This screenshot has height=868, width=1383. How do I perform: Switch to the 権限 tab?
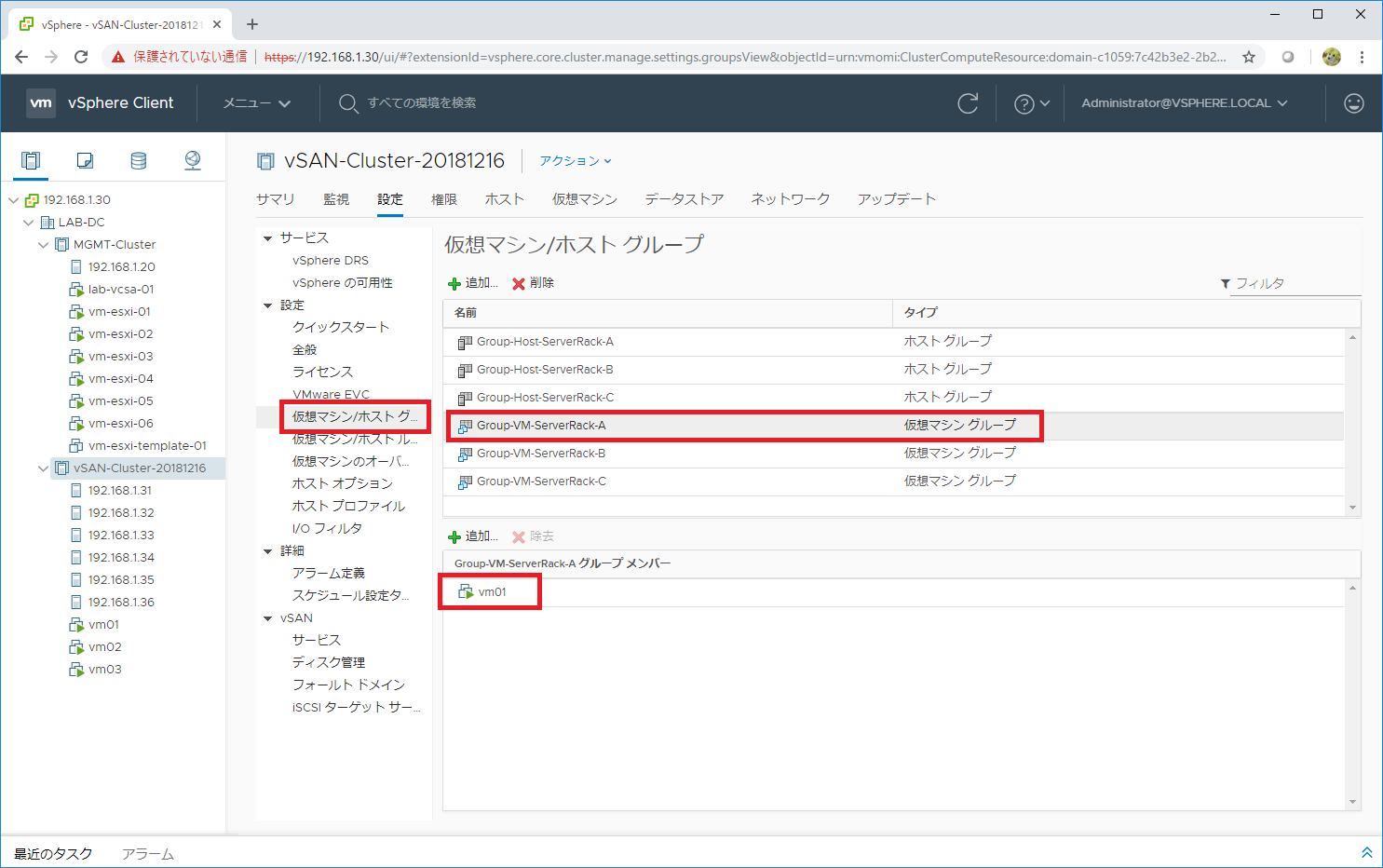pyautogui.click(x=444, y=199)
